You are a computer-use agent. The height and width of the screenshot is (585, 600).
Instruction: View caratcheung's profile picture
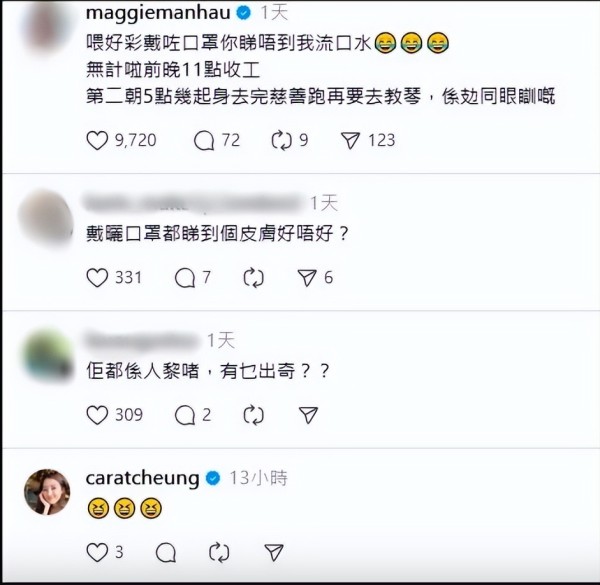tap(47, 492)
